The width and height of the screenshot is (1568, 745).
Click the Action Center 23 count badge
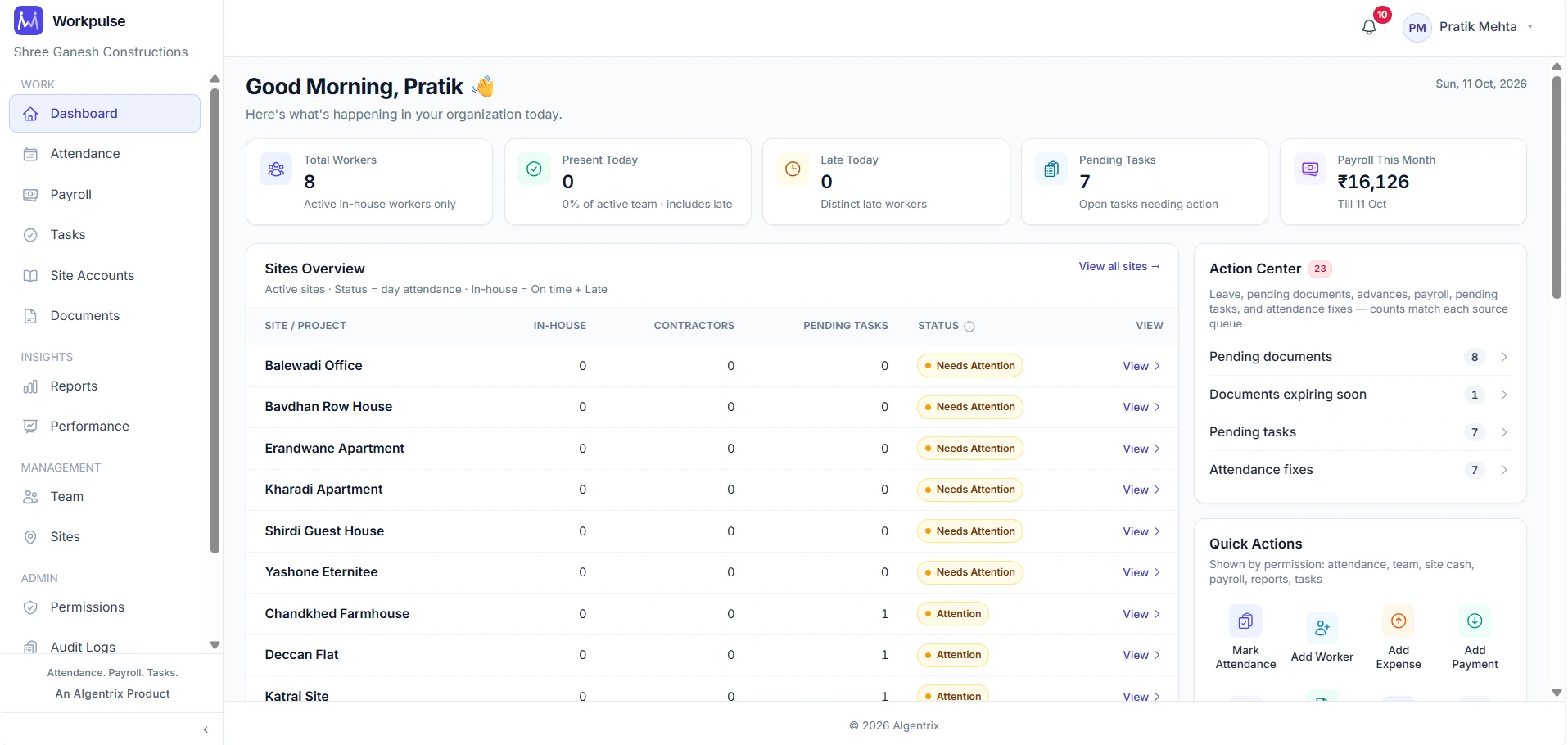pyautogui.click(x=1320, y=269)
